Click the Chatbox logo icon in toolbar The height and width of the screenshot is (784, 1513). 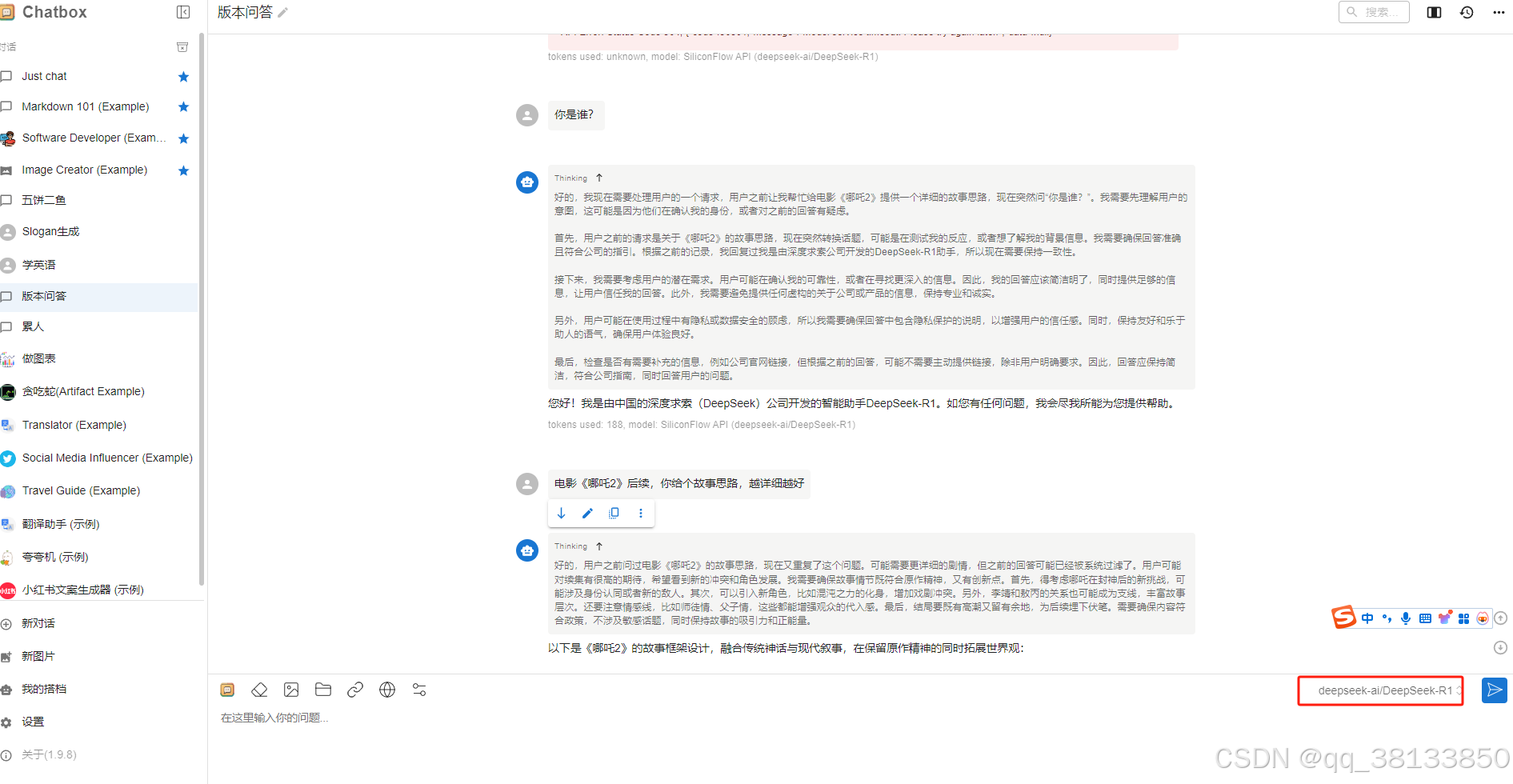pyautogui.click(x=227, y=690)
